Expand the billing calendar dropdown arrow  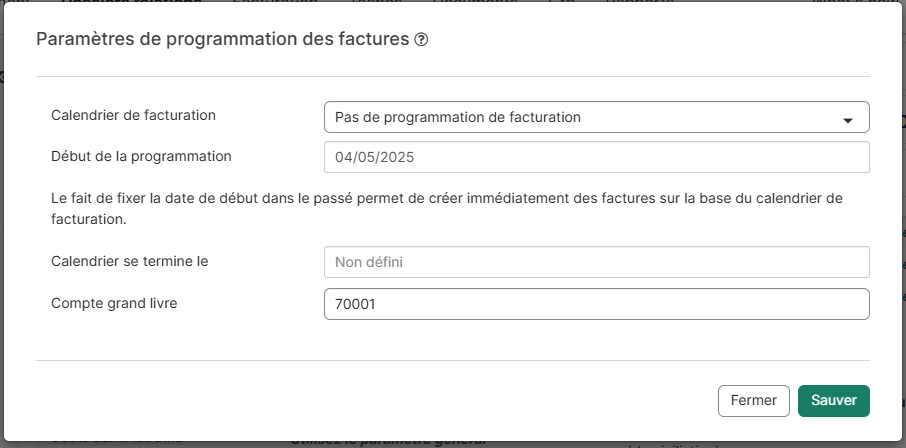848,119
